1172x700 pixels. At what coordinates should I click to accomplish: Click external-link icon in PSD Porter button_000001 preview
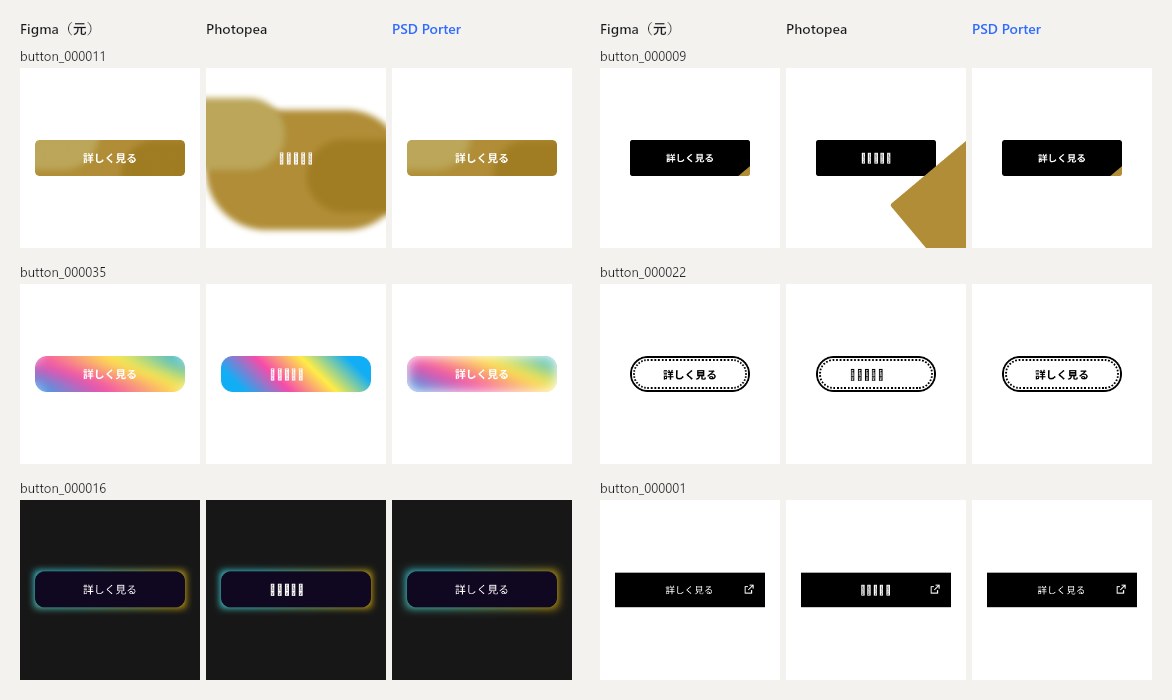(1121, 589)
